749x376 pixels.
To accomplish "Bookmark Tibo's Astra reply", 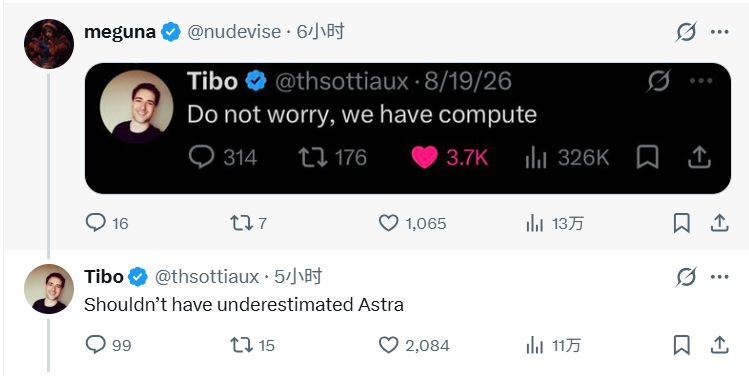I will [682, 345].
